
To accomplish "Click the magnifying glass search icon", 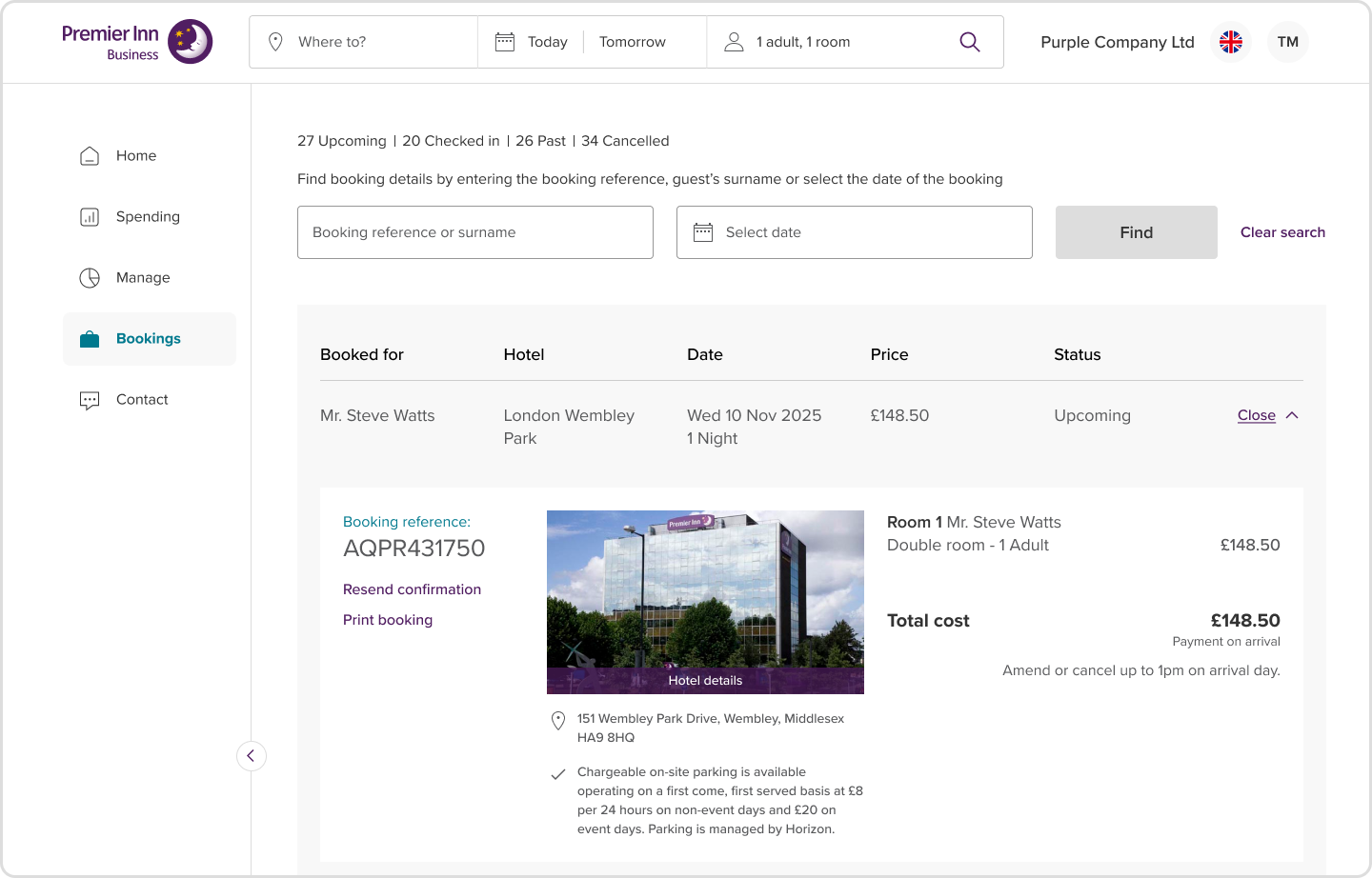I will [970, 42].
